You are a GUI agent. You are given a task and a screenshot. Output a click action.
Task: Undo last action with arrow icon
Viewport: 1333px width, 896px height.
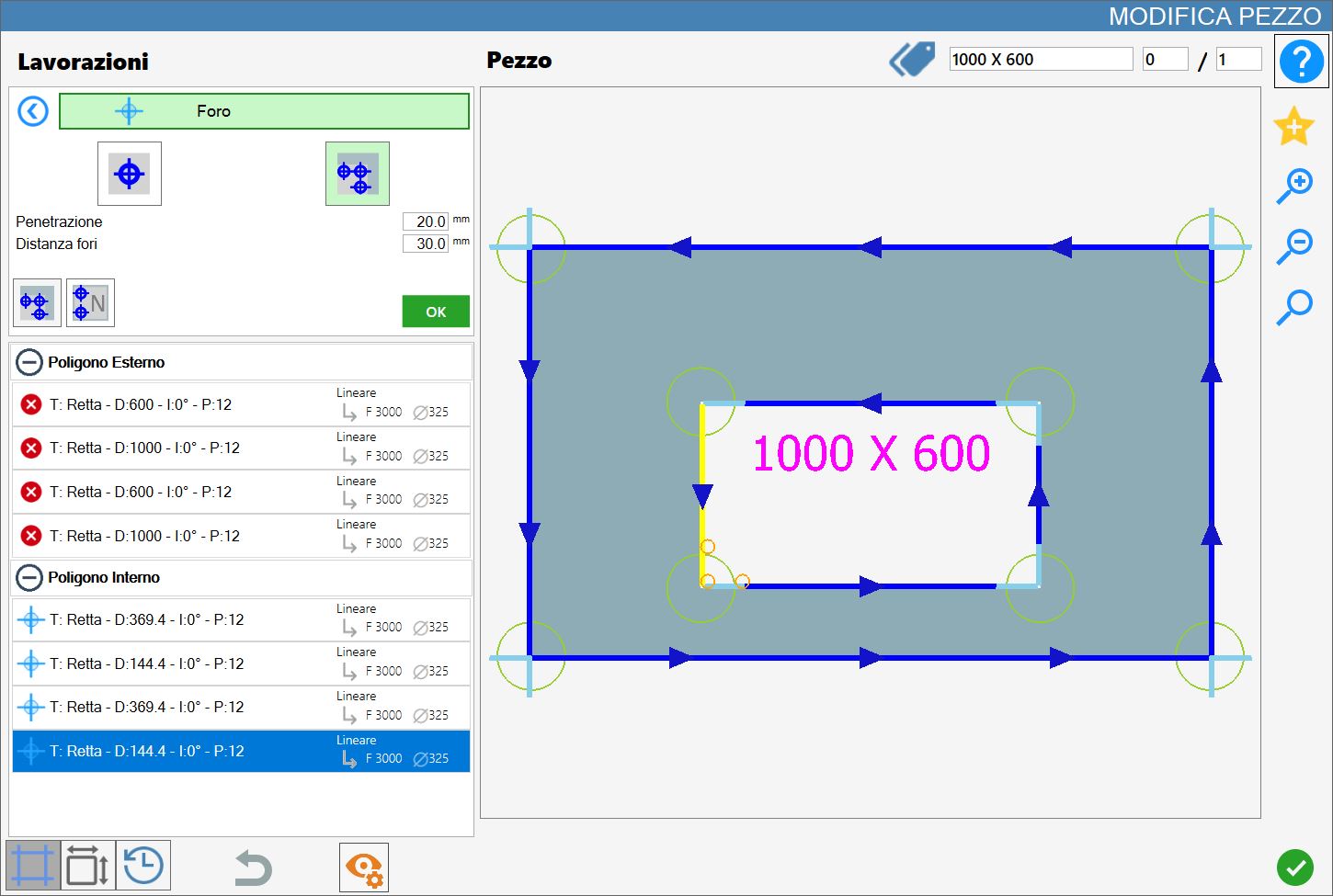click(253, 868)
